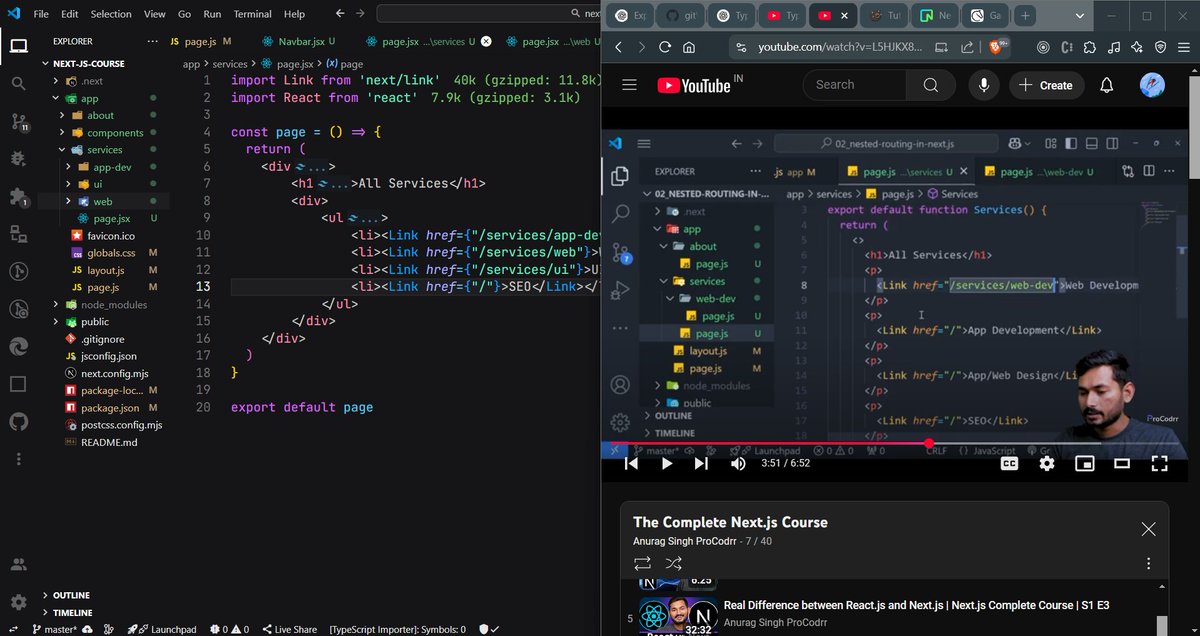
Task: Open the Accounts icon in the VS Code activity bar
Action: (18, 565)
